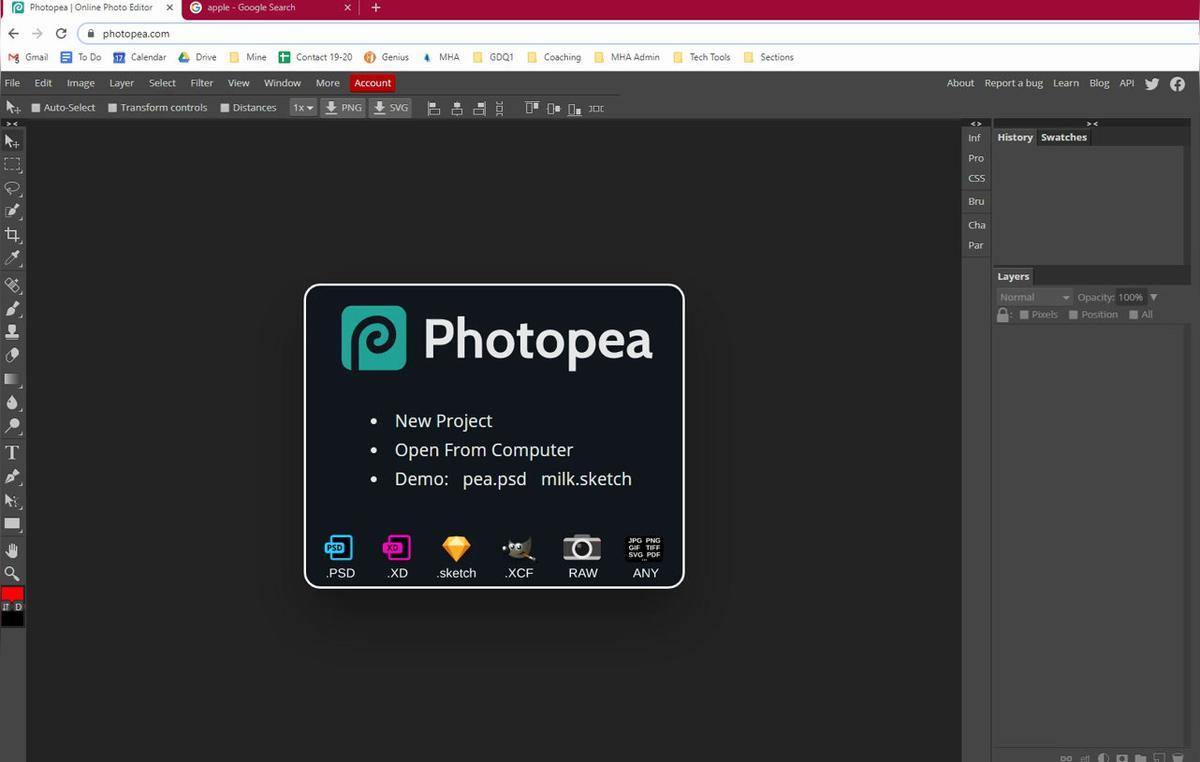
Task: Open the Normal blend mode dropdown
Action: [x=1034, y=297]
